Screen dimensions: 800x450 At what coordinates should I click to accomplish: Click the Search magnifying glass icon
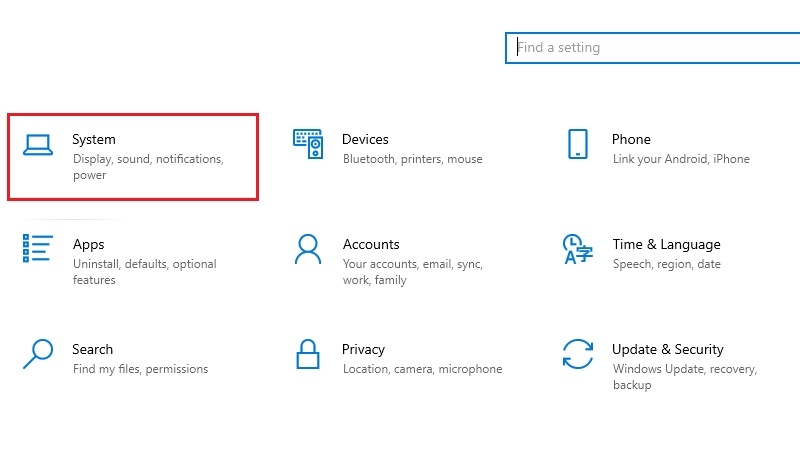[38, 354]
